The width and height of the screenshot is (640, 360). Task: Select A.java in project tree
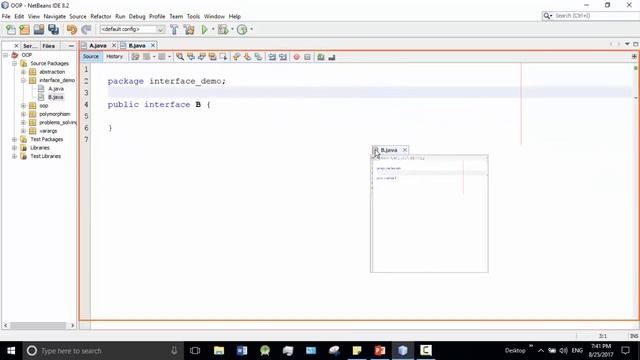click(56, 89)
